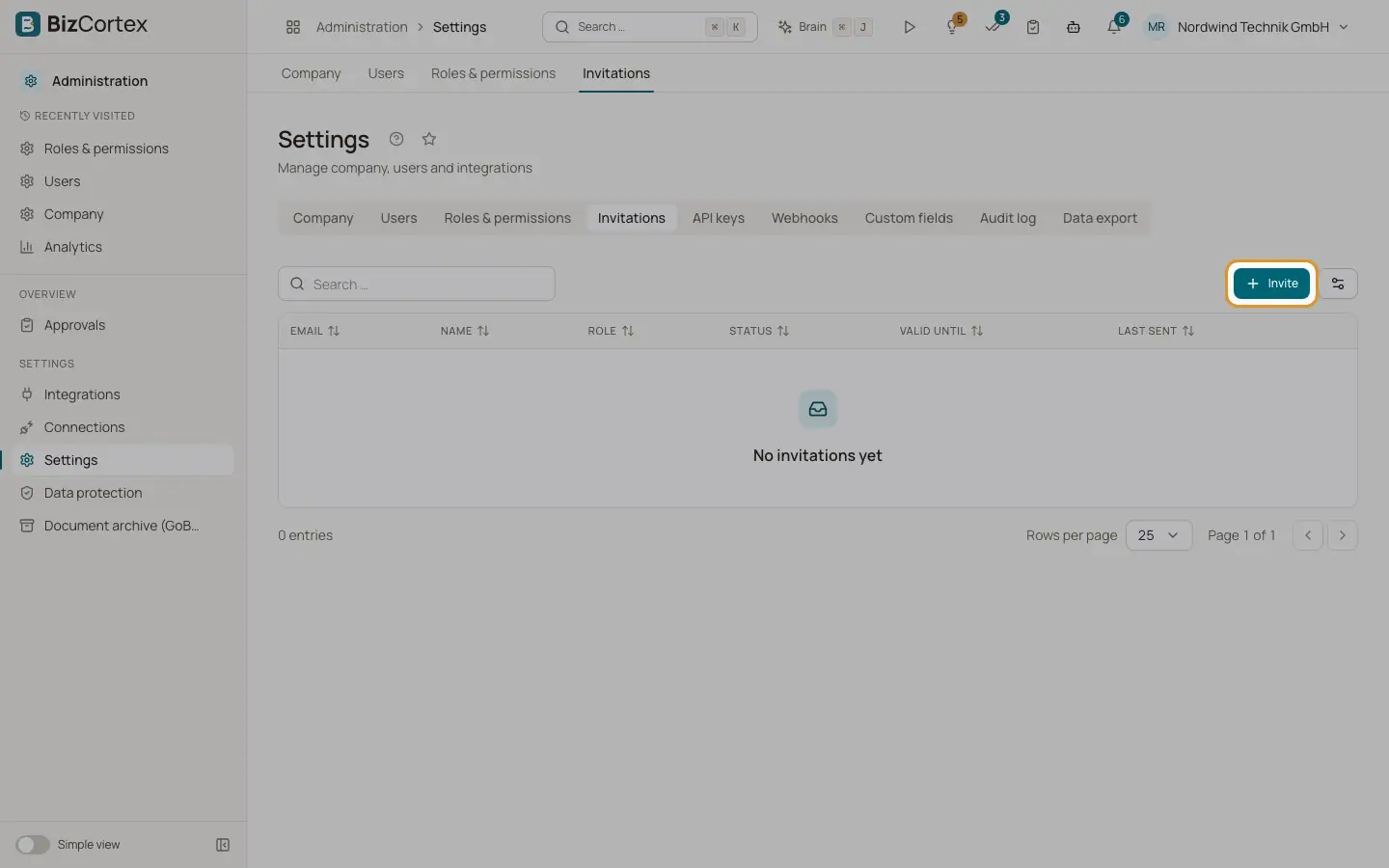This screenshot has width=1389, height=868.
Task: Sort the table by VALID UNTIL
Action: pos(941,331)
